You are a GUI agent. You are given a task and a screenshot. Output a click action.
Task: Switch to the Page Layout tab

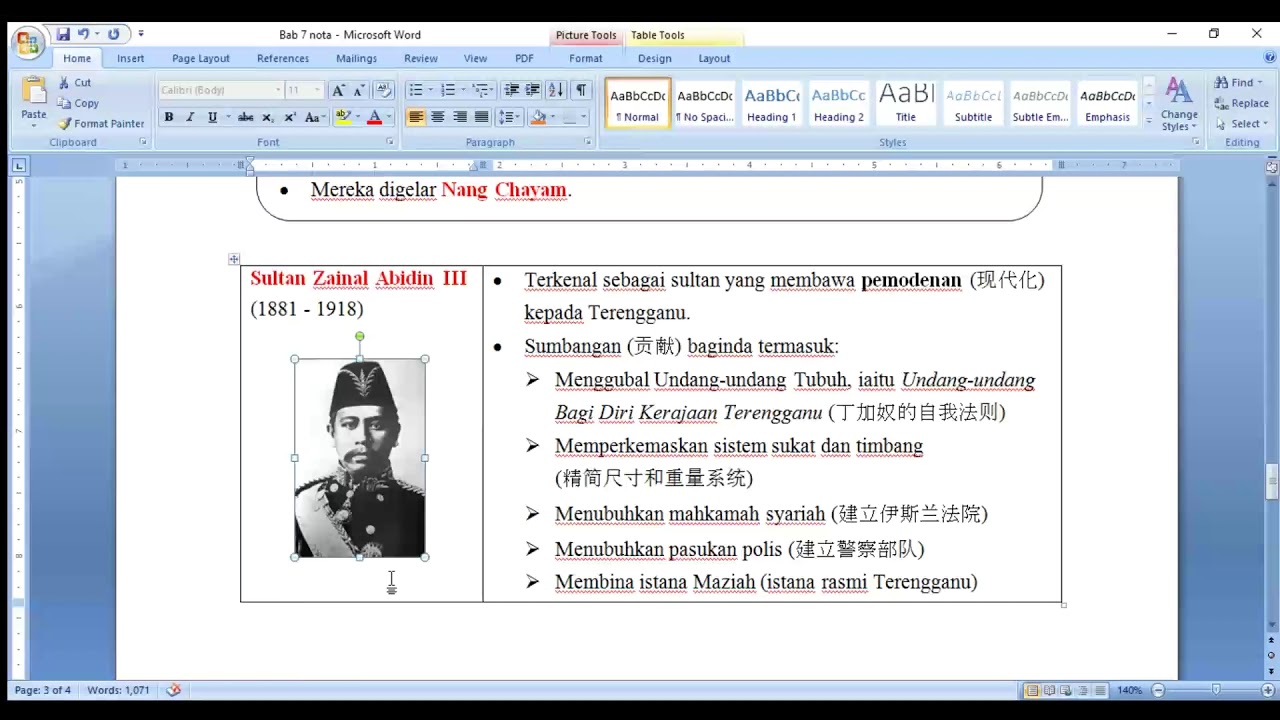click(200, 58)
